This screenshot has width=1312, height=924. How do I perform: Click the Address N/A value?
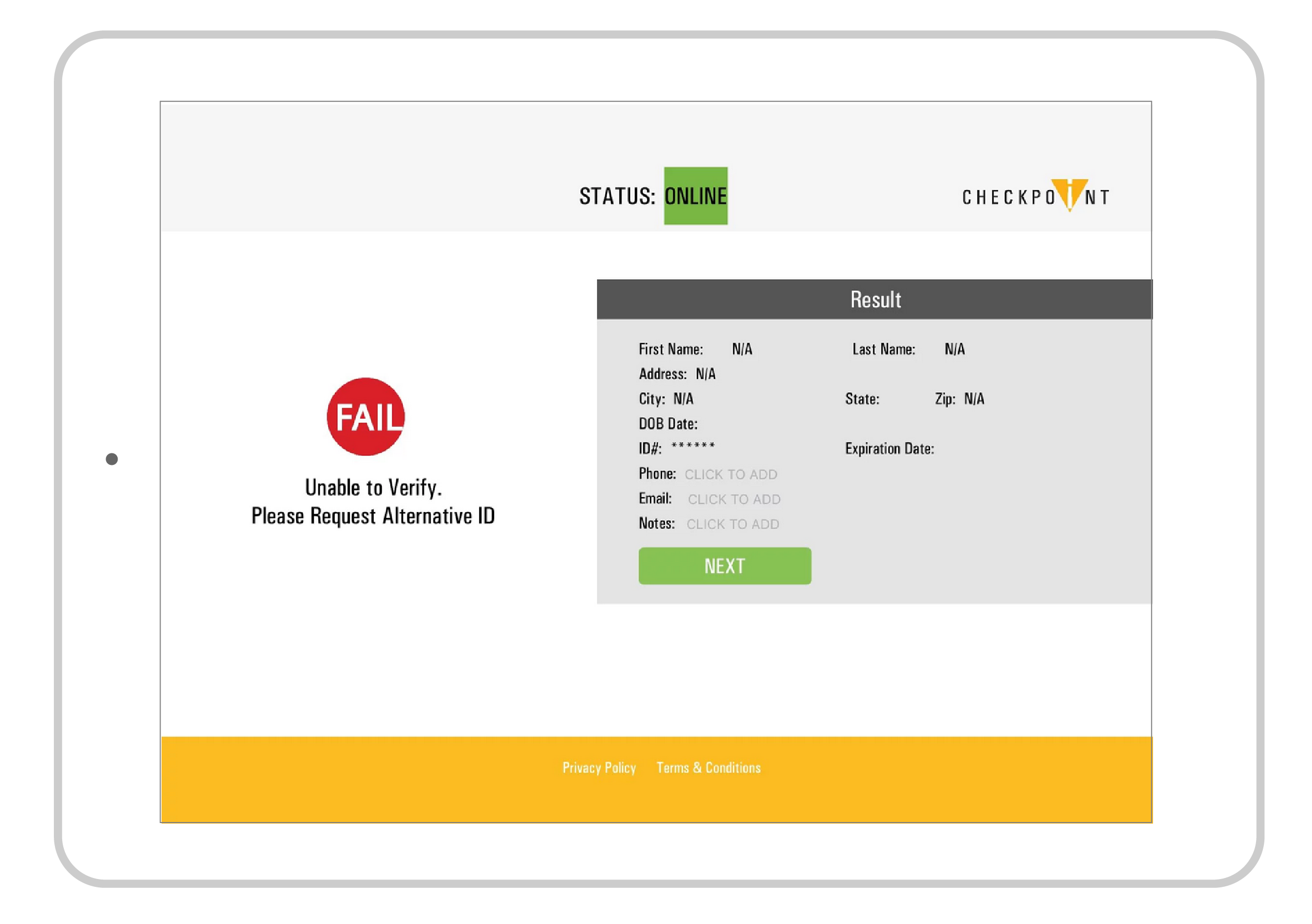click(x=705, y=374)
